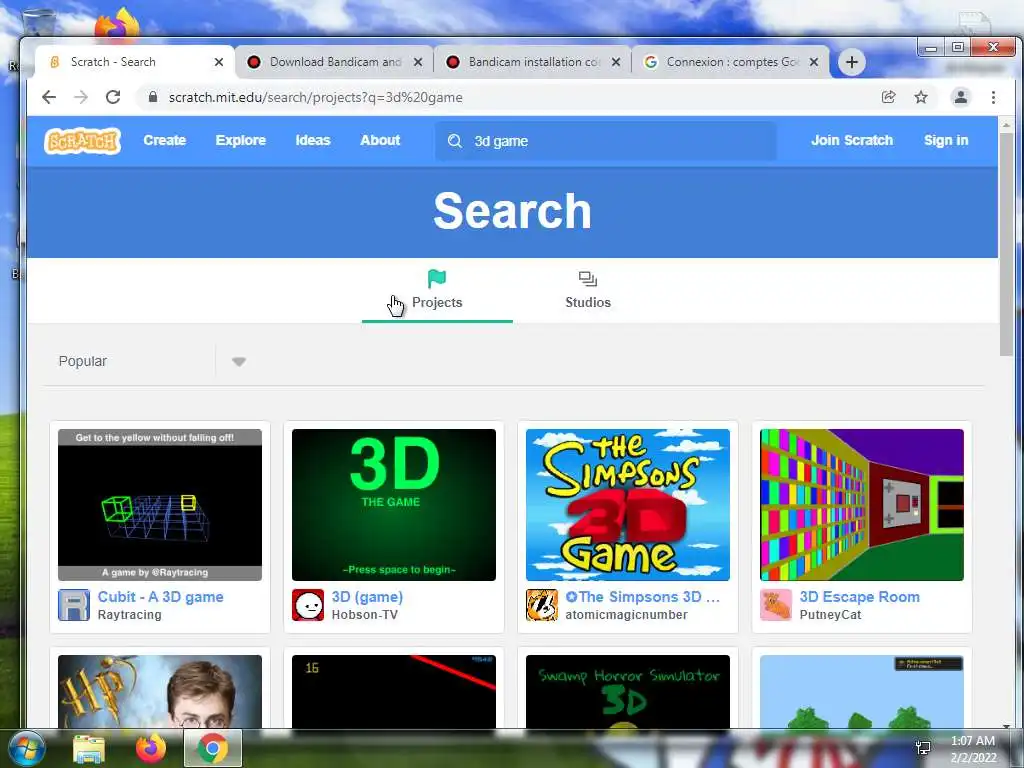Click the scrollbar down arrow
This screenshot has height=768, width=1024.
point(1006,725)
